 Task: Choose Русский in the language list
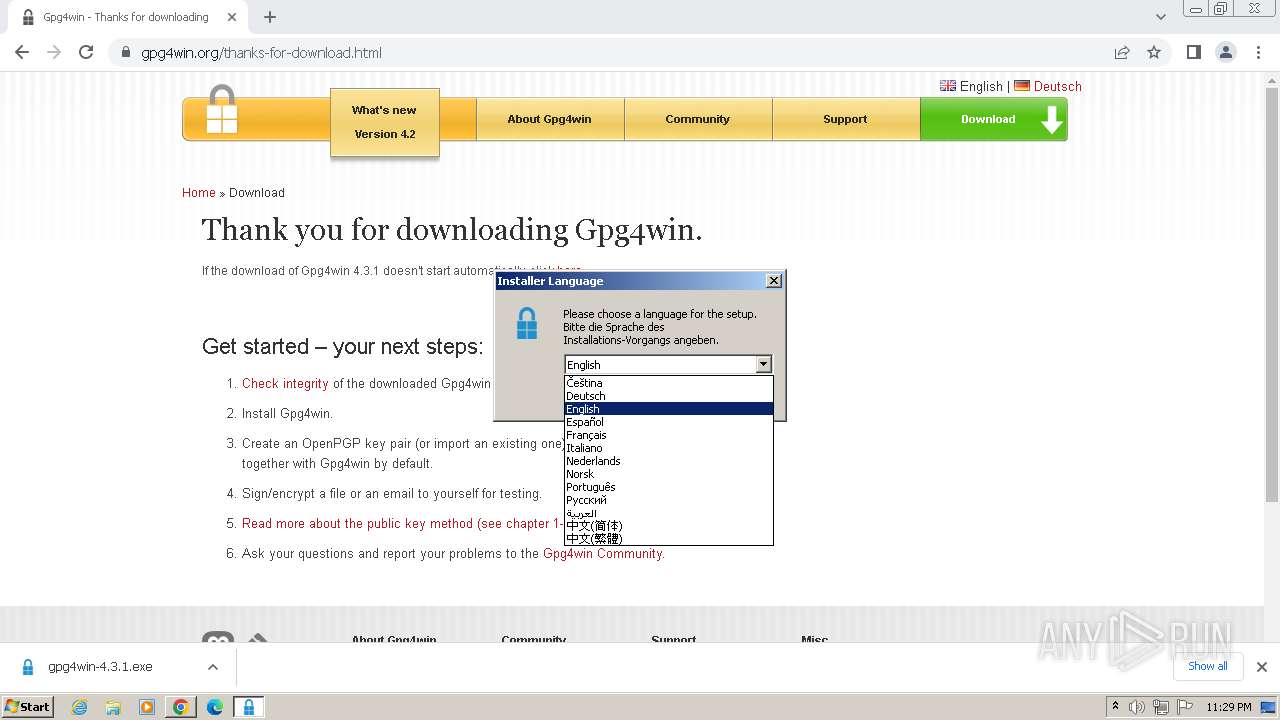669,500
